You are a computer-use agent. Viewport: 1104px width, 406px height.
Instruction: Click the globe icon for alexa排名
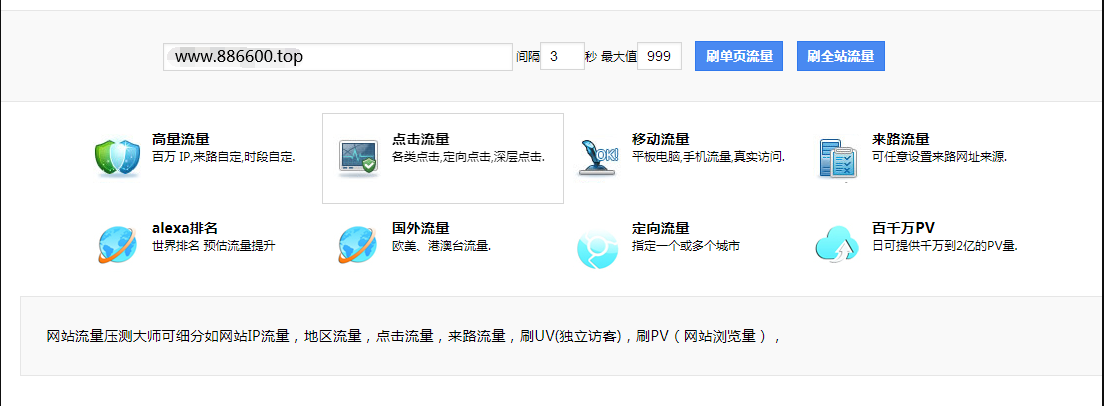[x=118, y=245]
